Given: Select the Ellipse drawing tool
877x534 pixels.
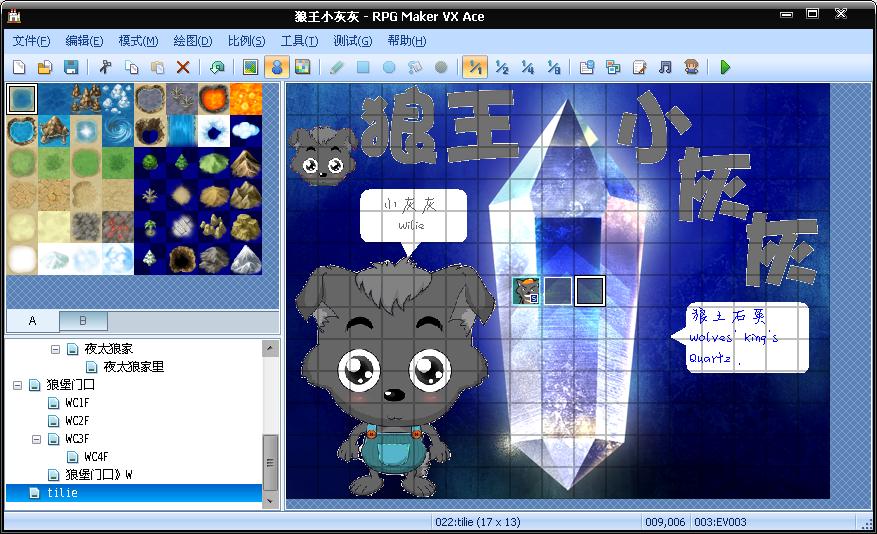Looking at the screenshot, I should pos(389,67).
